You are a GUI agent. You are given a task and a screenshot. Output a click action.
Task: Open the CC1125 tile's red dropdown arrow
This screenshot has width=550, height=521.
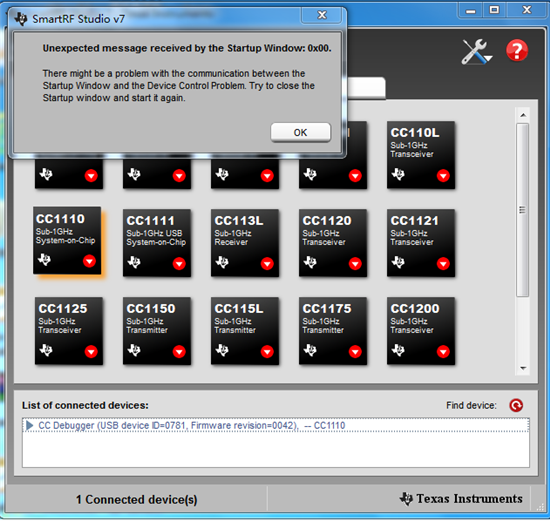coord(91,351)
